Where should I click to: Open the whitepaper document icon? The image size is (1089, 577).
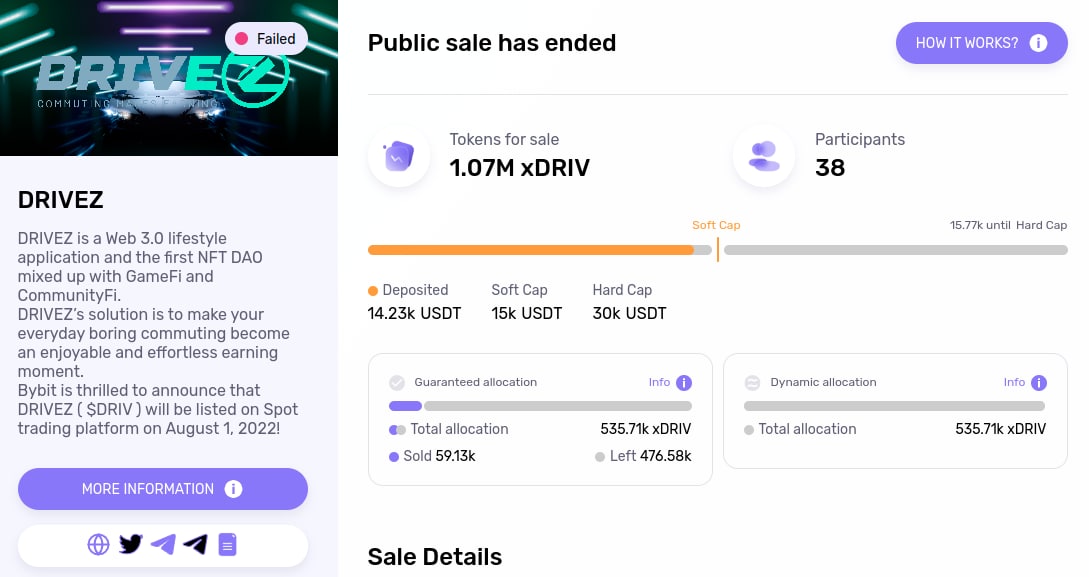(x=228, y=545)
